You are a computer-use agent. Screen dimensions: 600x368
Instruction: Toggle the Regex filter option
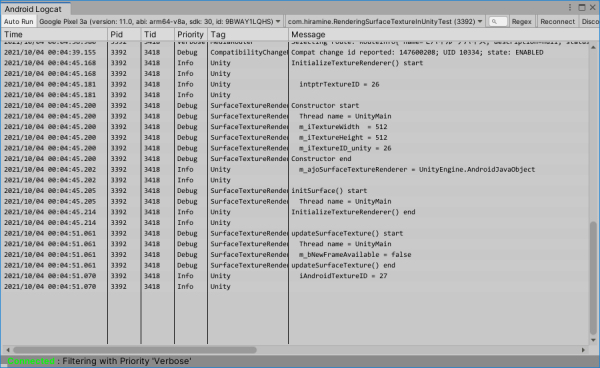click(522, 21)
